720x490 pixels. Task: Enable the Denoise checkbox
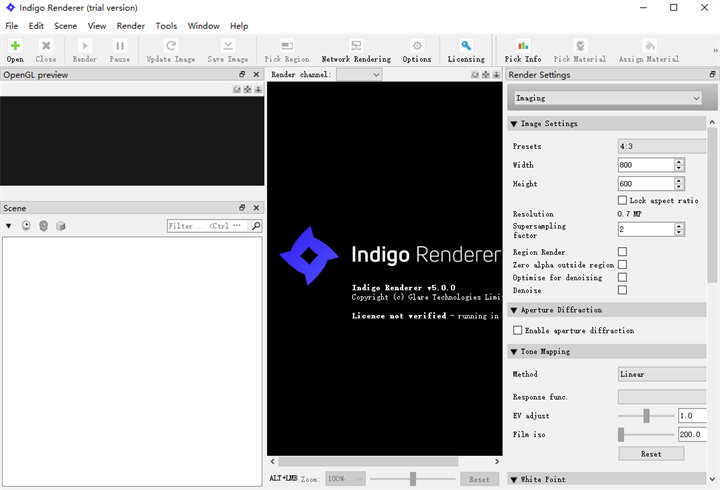(x=622, y=290)
